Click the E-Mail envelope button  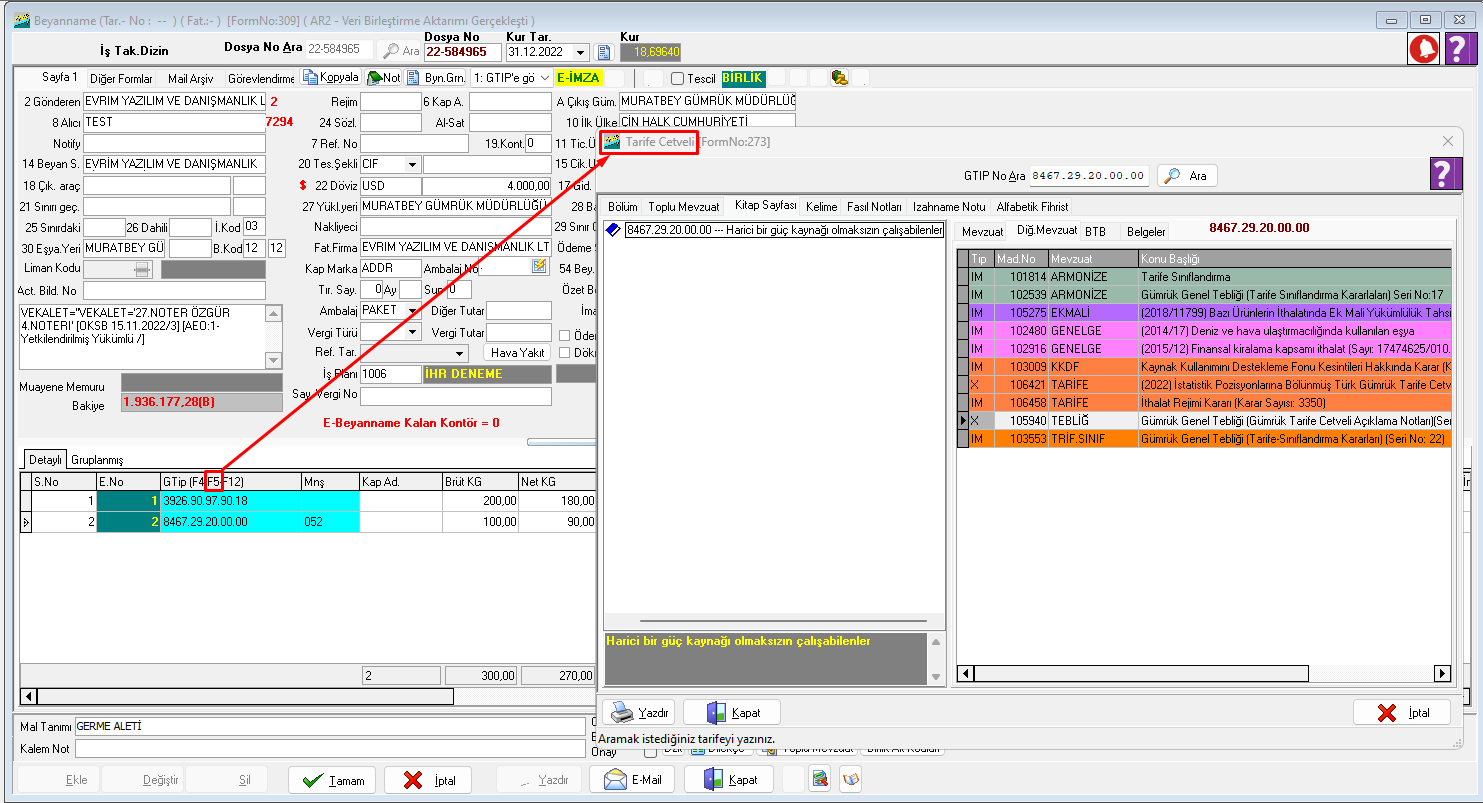point(632,780)
